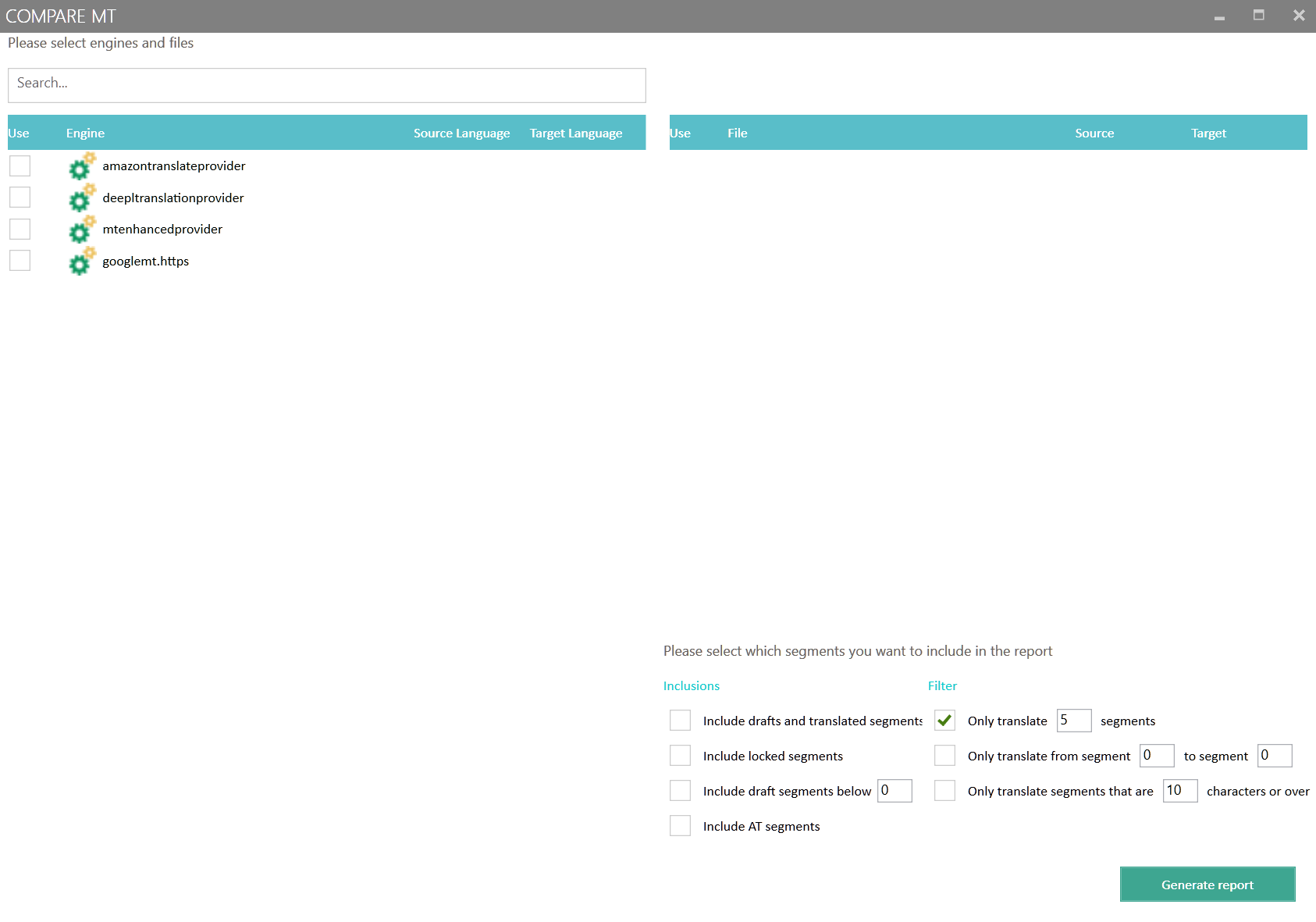Enable the amazontranslateprovider engine checkbox
Screen dimensions: 1316x922
[x=20, y=166]
